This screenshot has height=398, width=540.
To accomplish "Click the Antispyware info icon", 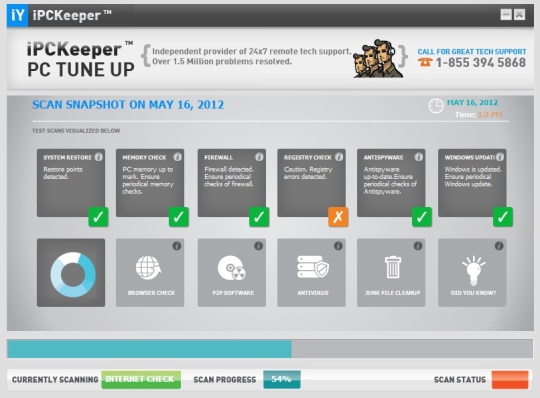I will coord(418,157).
